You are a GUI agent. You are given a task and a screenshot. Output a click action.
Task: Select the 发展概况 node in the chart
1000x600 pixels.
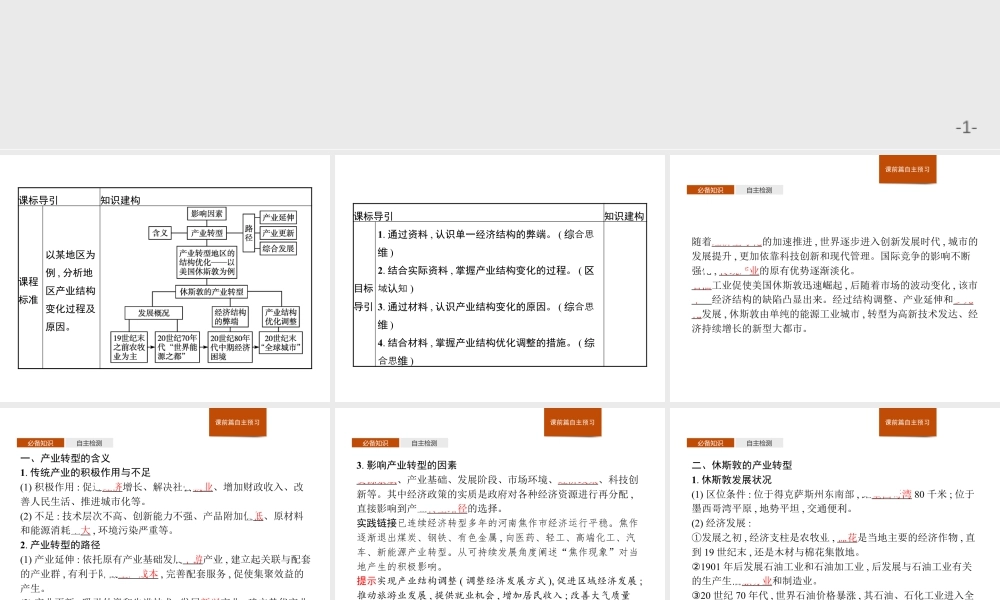click(x=153, y=313)
